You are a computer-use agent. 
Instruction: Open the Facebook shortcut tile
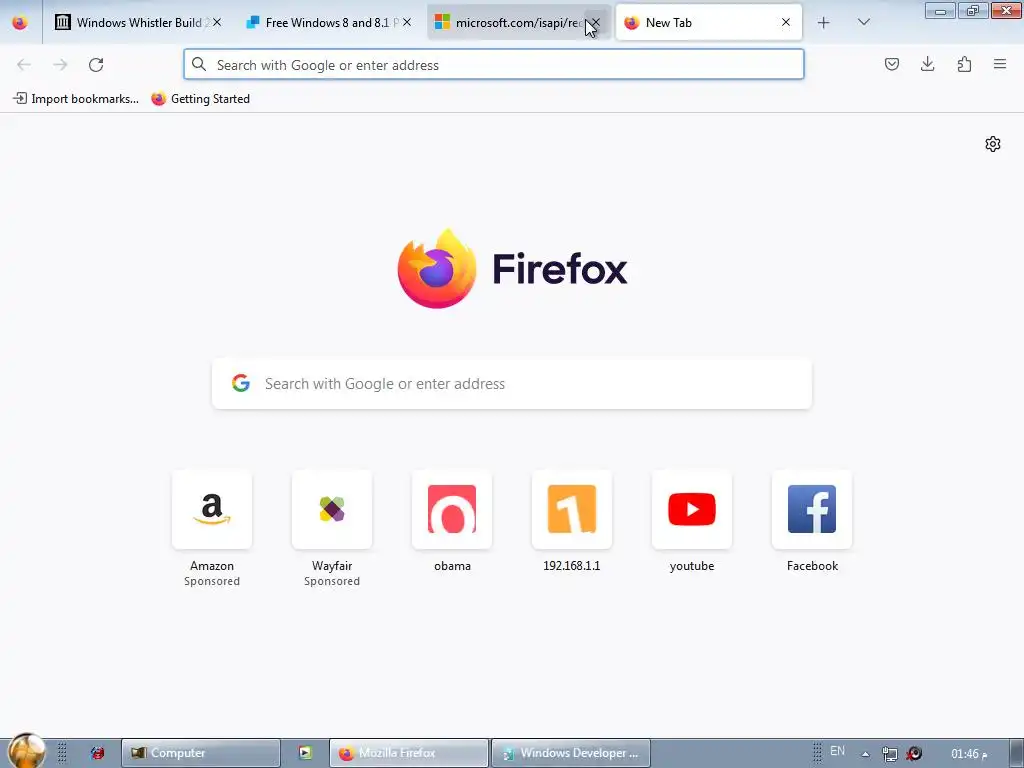point(812,509)
